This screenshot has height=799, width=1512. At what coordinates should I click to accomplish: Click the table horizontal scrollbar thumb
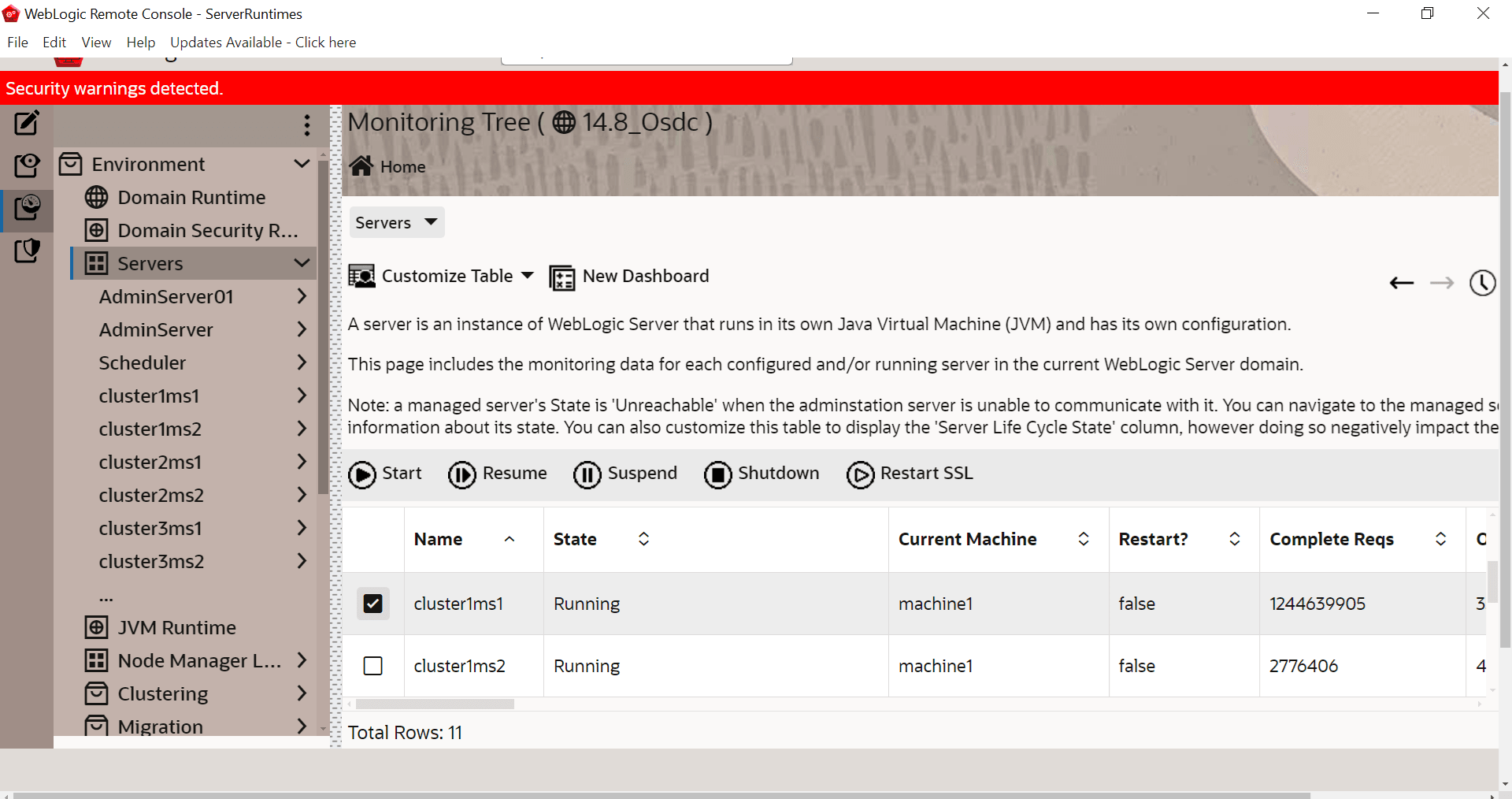(x=435, y=704)
